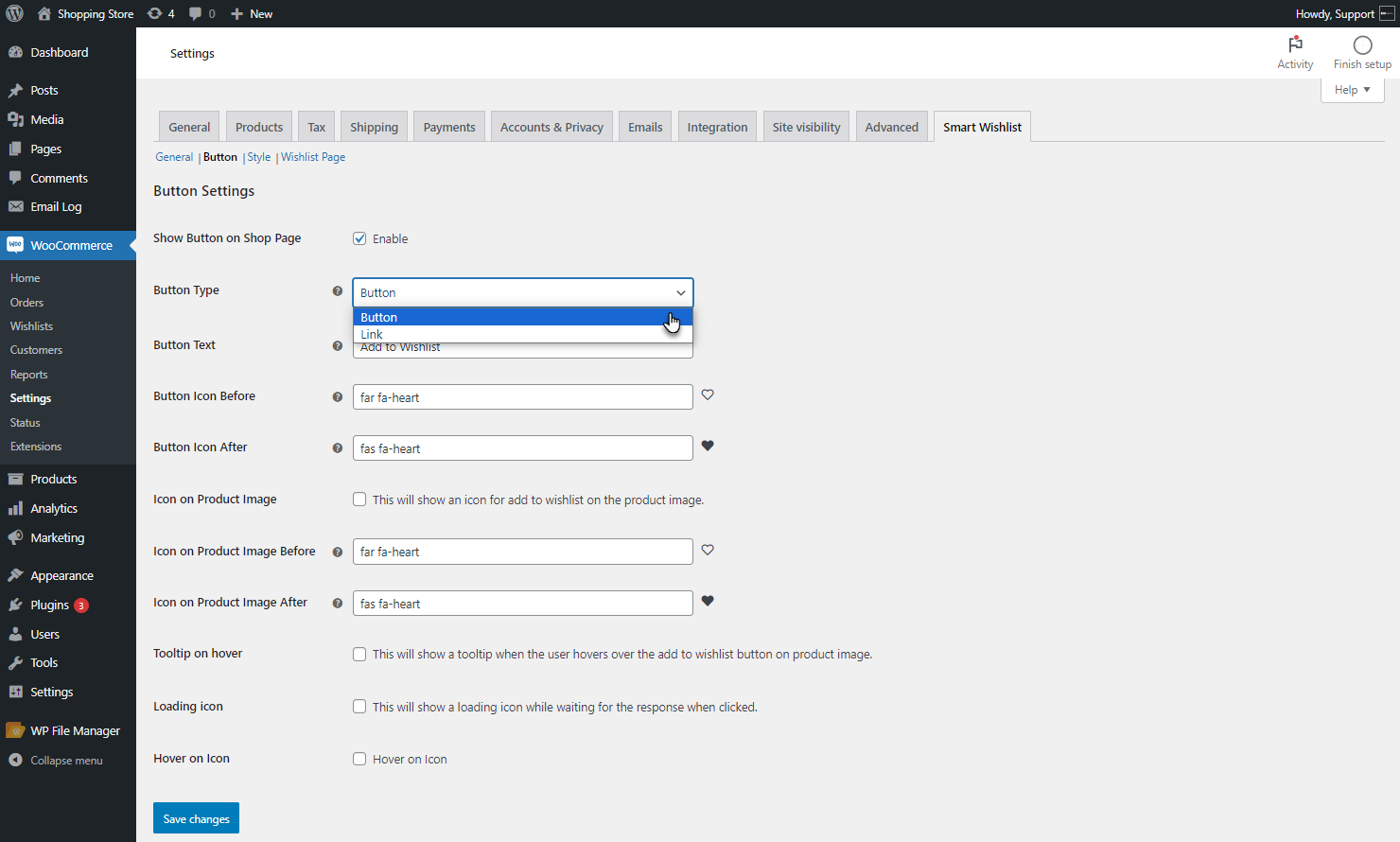Expand the Help dropdown

pos(1353,90)
